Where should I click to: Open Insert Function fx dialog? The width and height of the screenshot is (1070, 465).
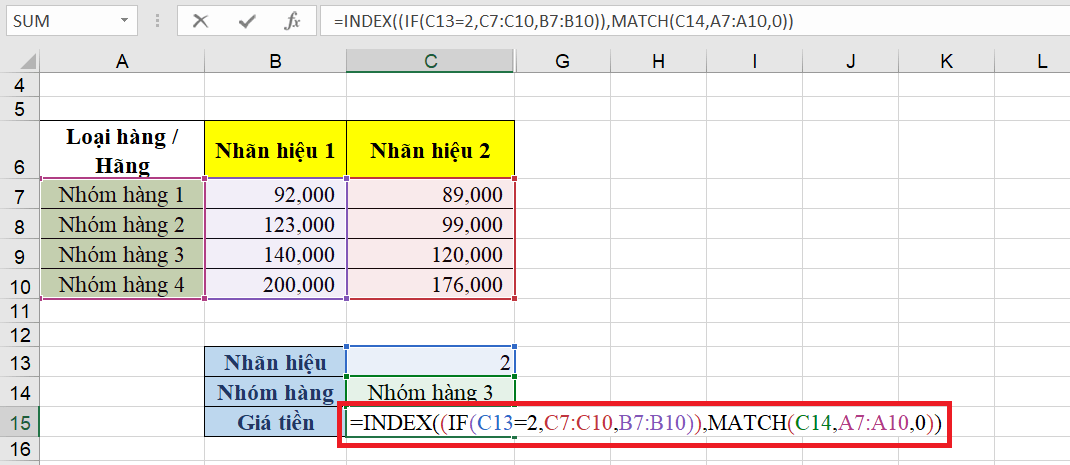pos(291,21)
